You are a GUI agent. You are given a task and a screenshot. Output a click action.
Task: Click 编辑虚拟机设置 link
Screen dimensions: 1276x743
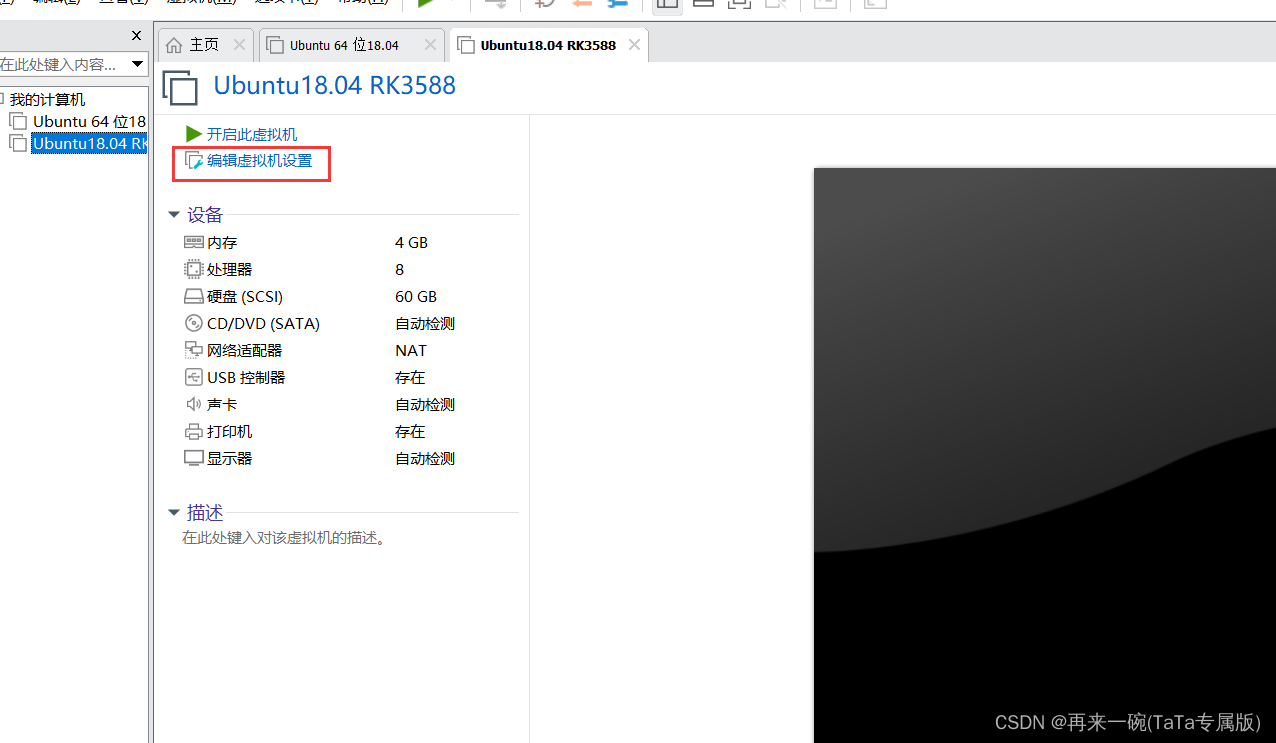251,163
